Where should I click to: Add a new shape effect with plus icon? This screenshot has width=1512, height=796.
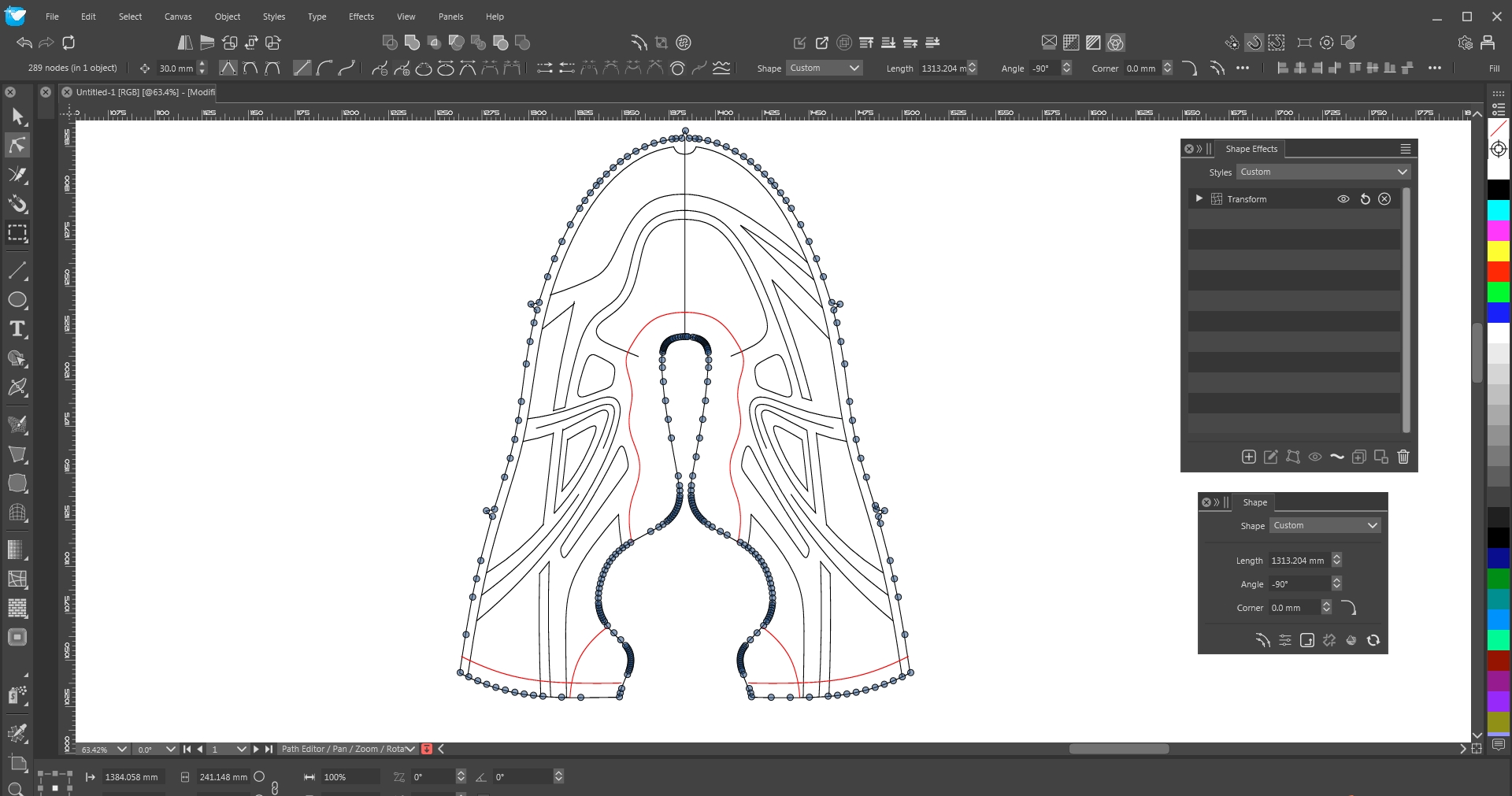click(x=1248, y=457)
